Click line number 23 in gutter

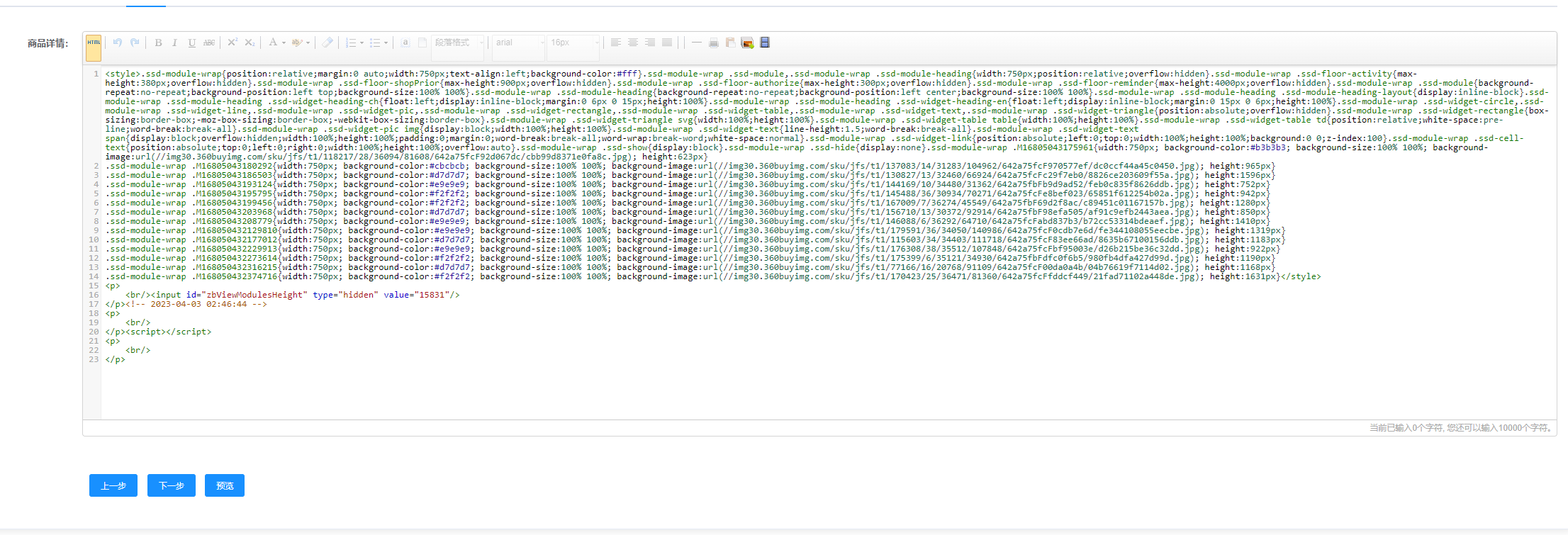94,359
